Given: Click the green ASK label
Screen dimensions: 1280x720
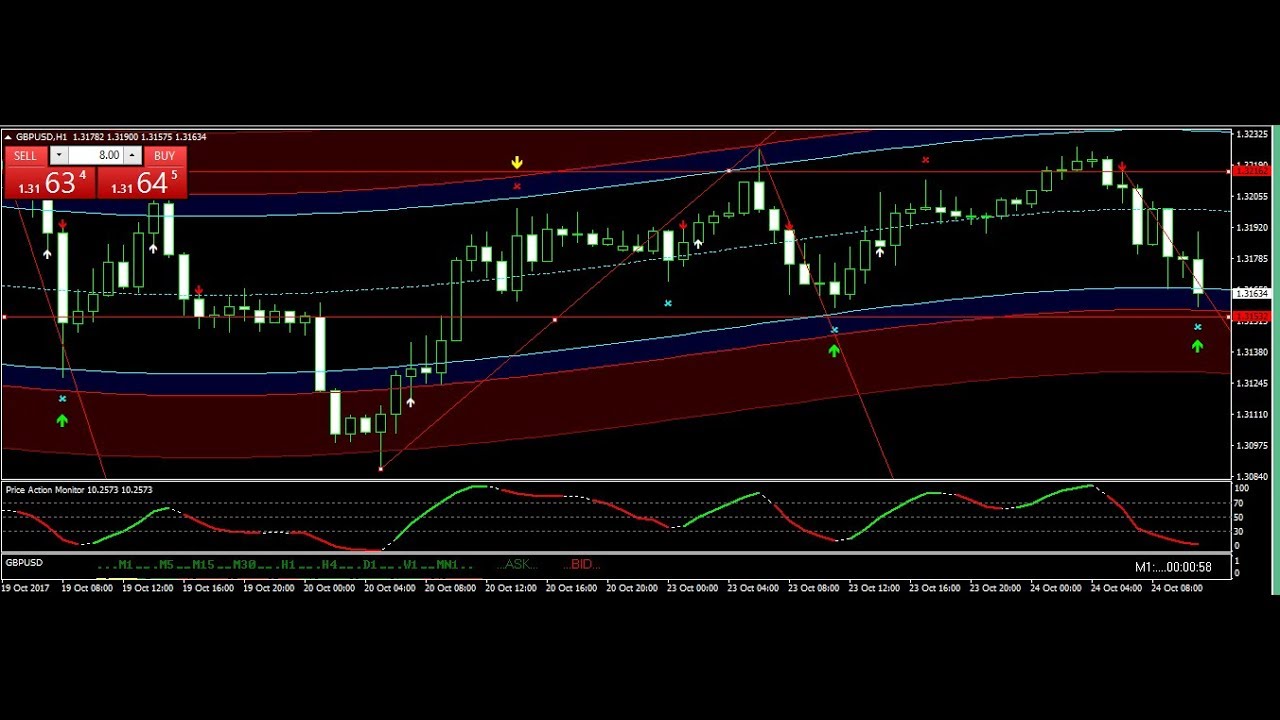Looking at the screenshot, I should coord(518,565).
